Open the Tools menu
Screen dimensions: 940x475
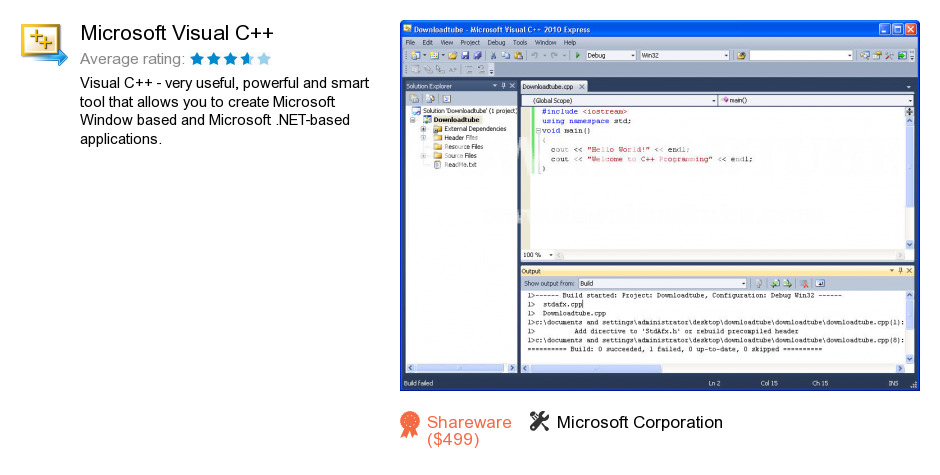click(520, 43)
